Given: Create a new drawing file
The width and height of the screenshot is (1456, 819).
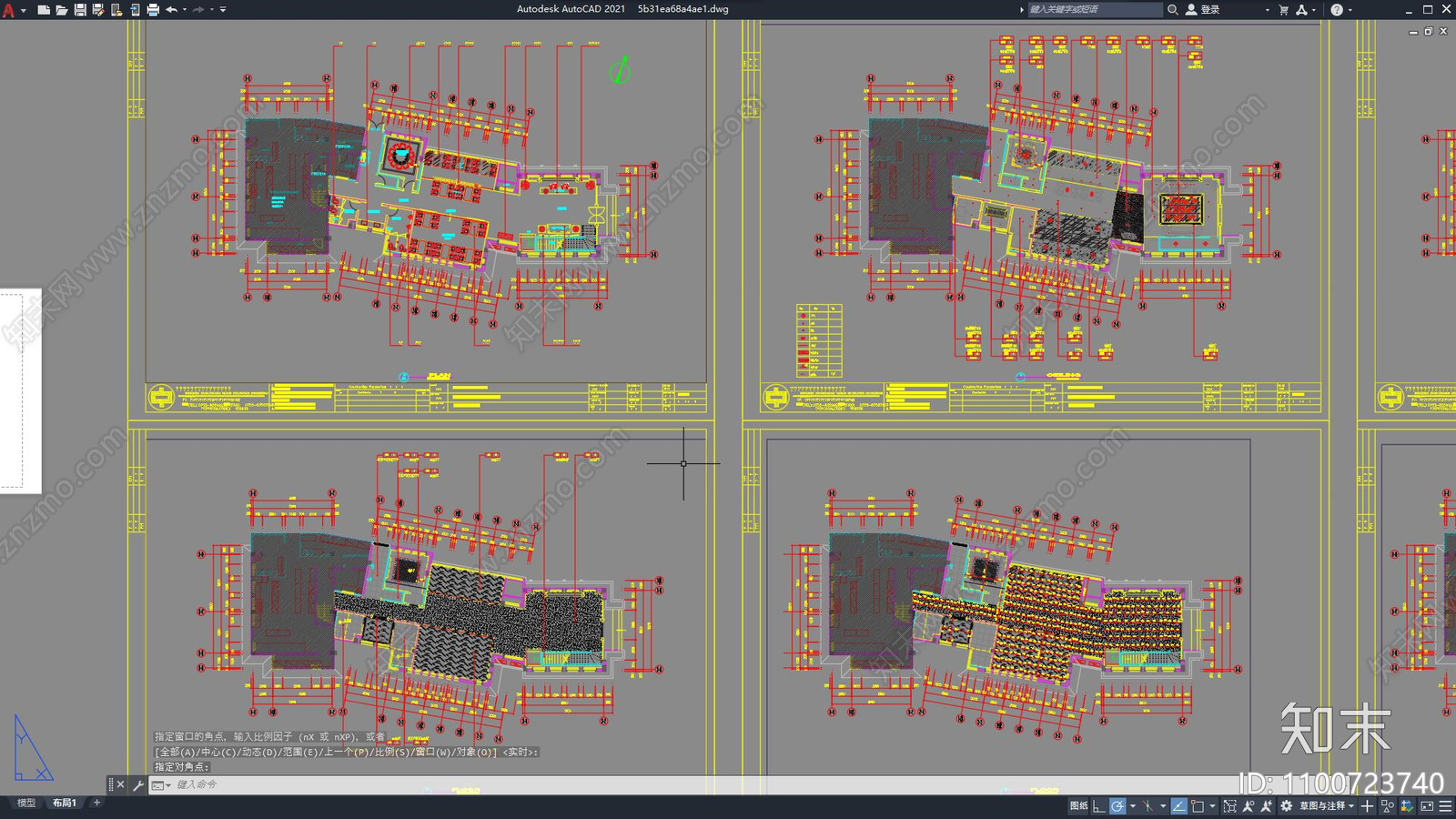Looking at the screenshot, I should coord(44,10).
